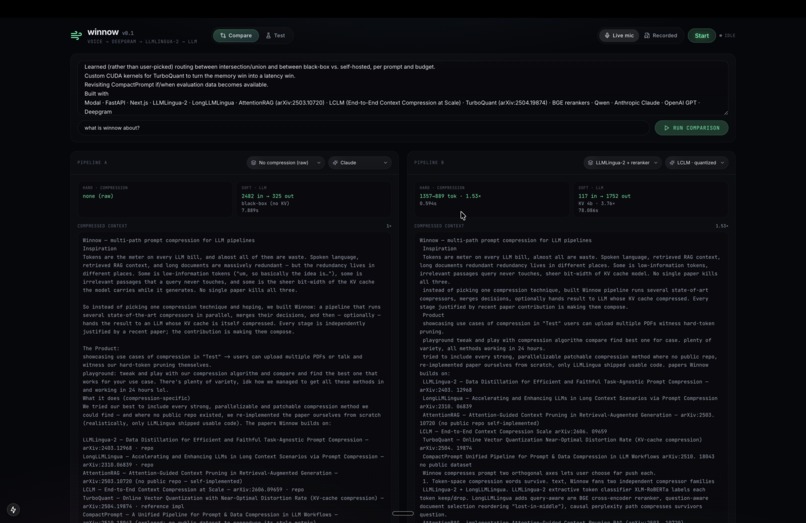
Task: Click inside the source text area
Action: [403, 88]
